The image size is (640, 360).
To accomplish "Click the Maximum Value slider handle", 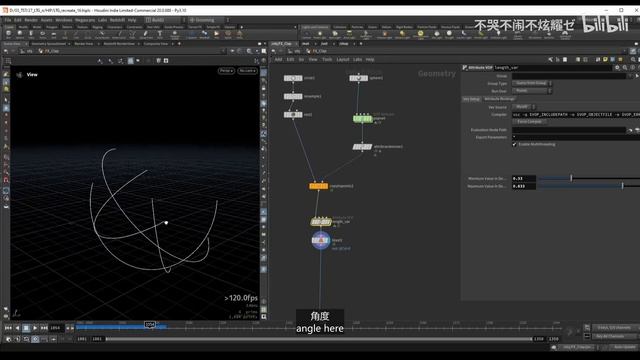I will [622, 186].
